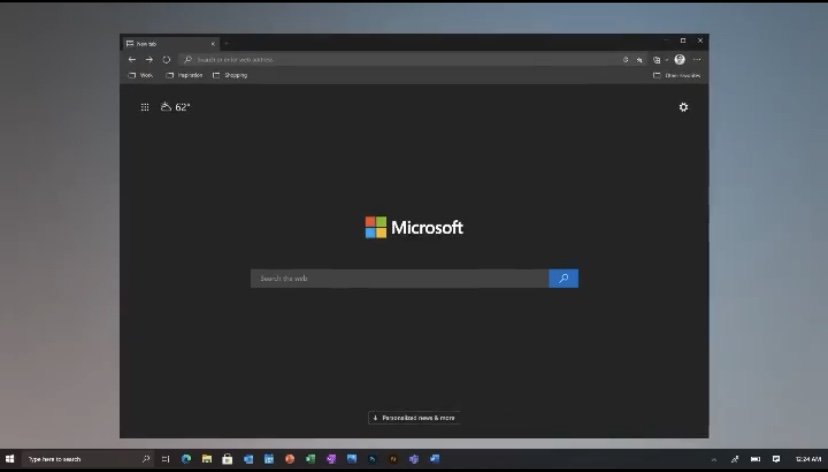Open the Windows Start menu
This screenshot has width=828, height=472.
coord(10,459)
